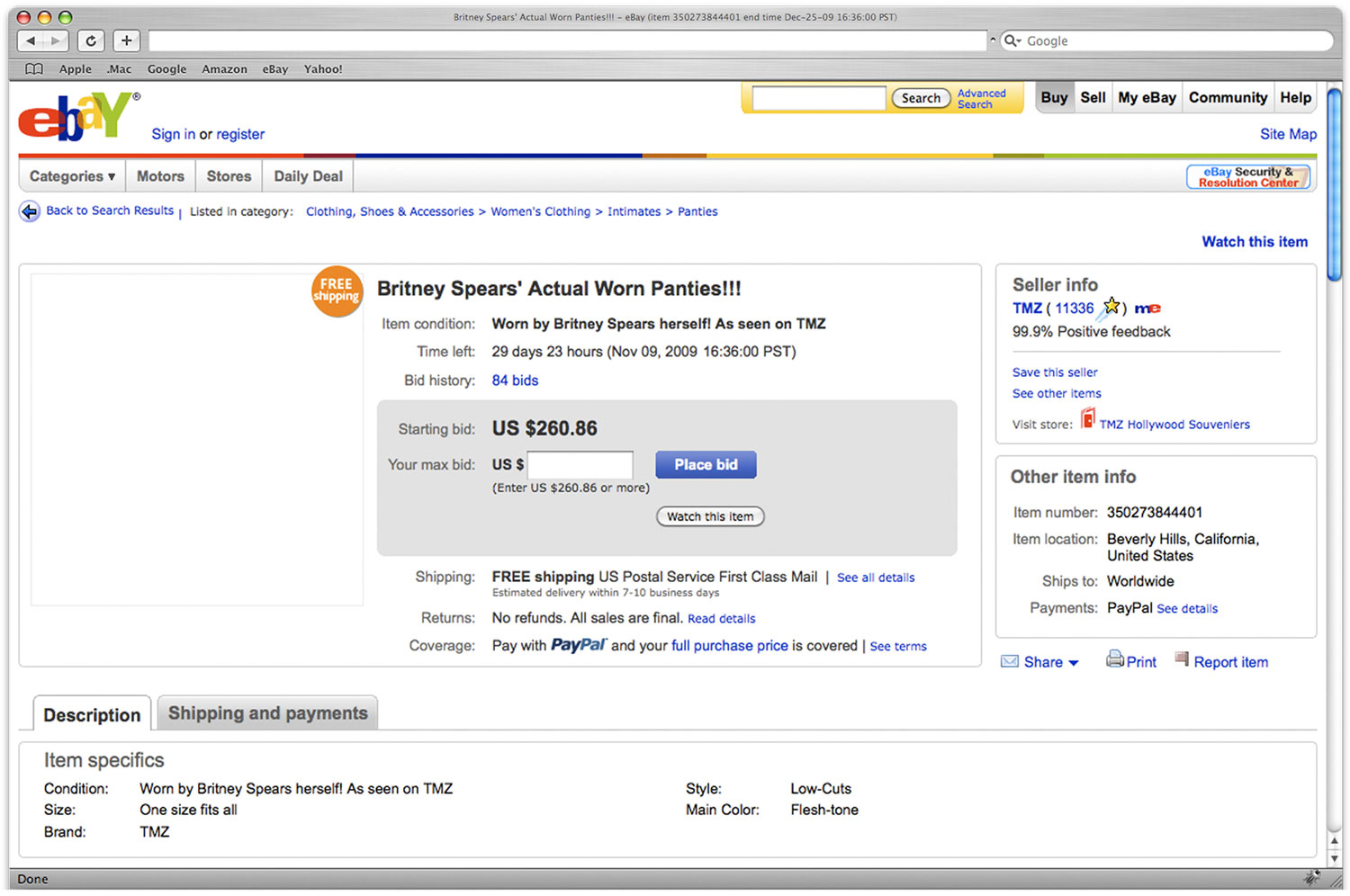
Task: Click the Safari address bar
Action: point(568,40)
